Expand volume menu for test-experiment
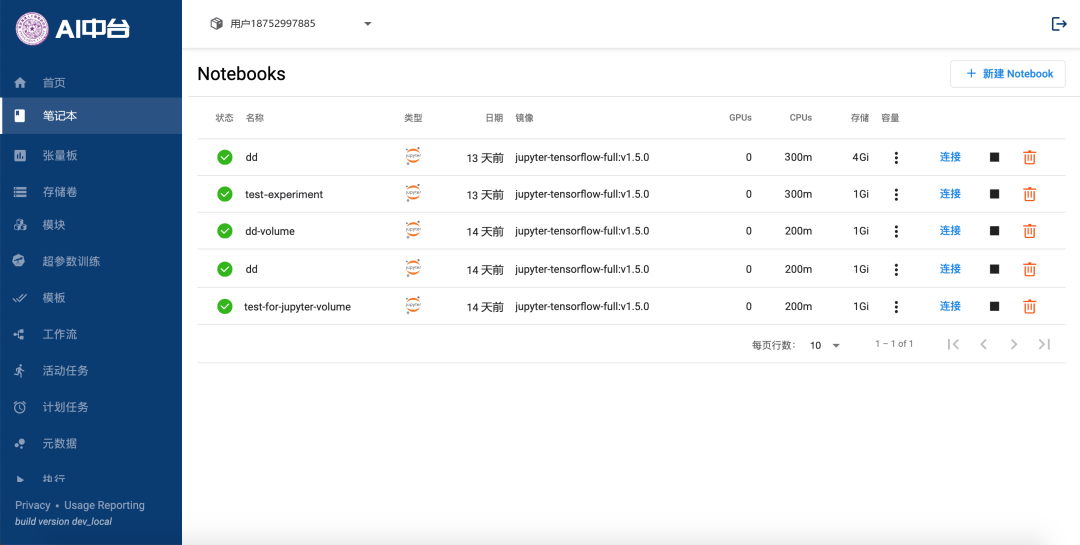Image resolution: width=1080 pixels, height=545 pixels. [896, 194]
